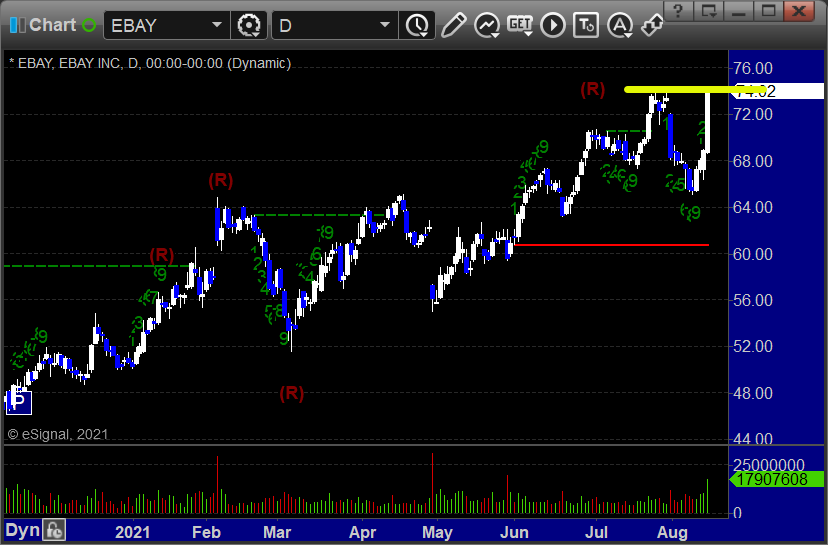This screenshot has width=828, height=545.
Task: Click the 25000000 volume axis label
Action: (x=769, y=465)
